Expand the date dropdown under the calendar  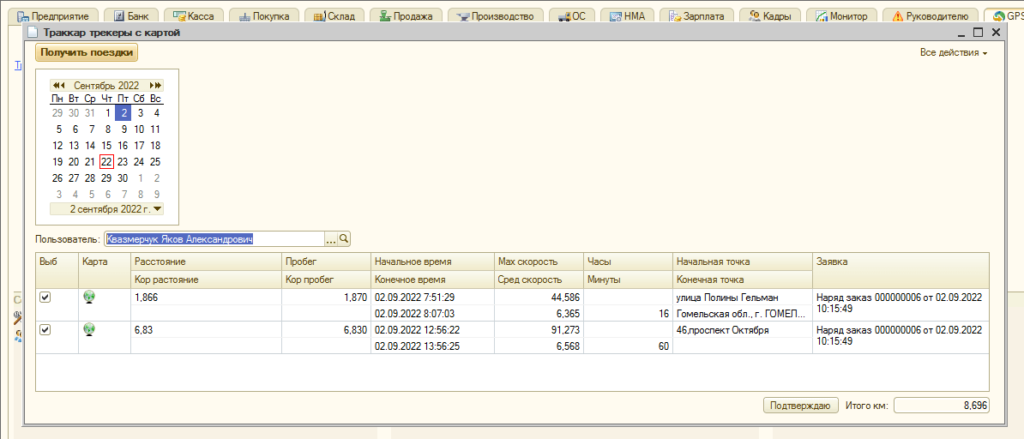click(x=157, y=209)
